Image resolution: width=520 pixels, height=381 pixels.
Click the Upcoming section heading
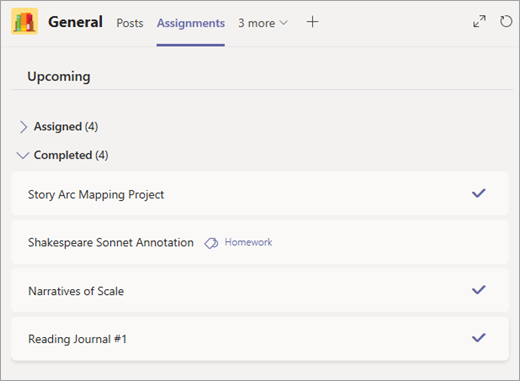[59, 77]
